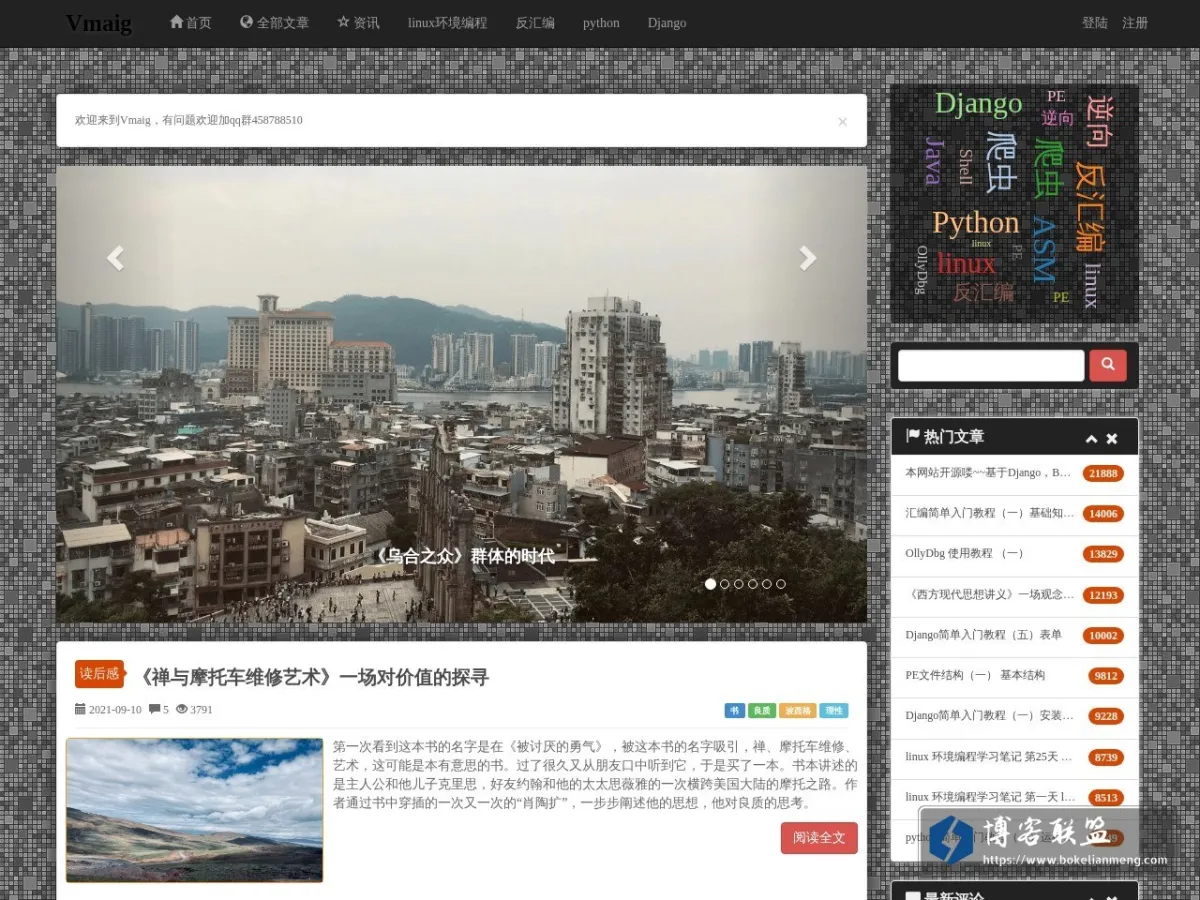Click the blue ASM tag in tag cloud
This screenshot has width=1200, height=900.
pos(1043,249)
